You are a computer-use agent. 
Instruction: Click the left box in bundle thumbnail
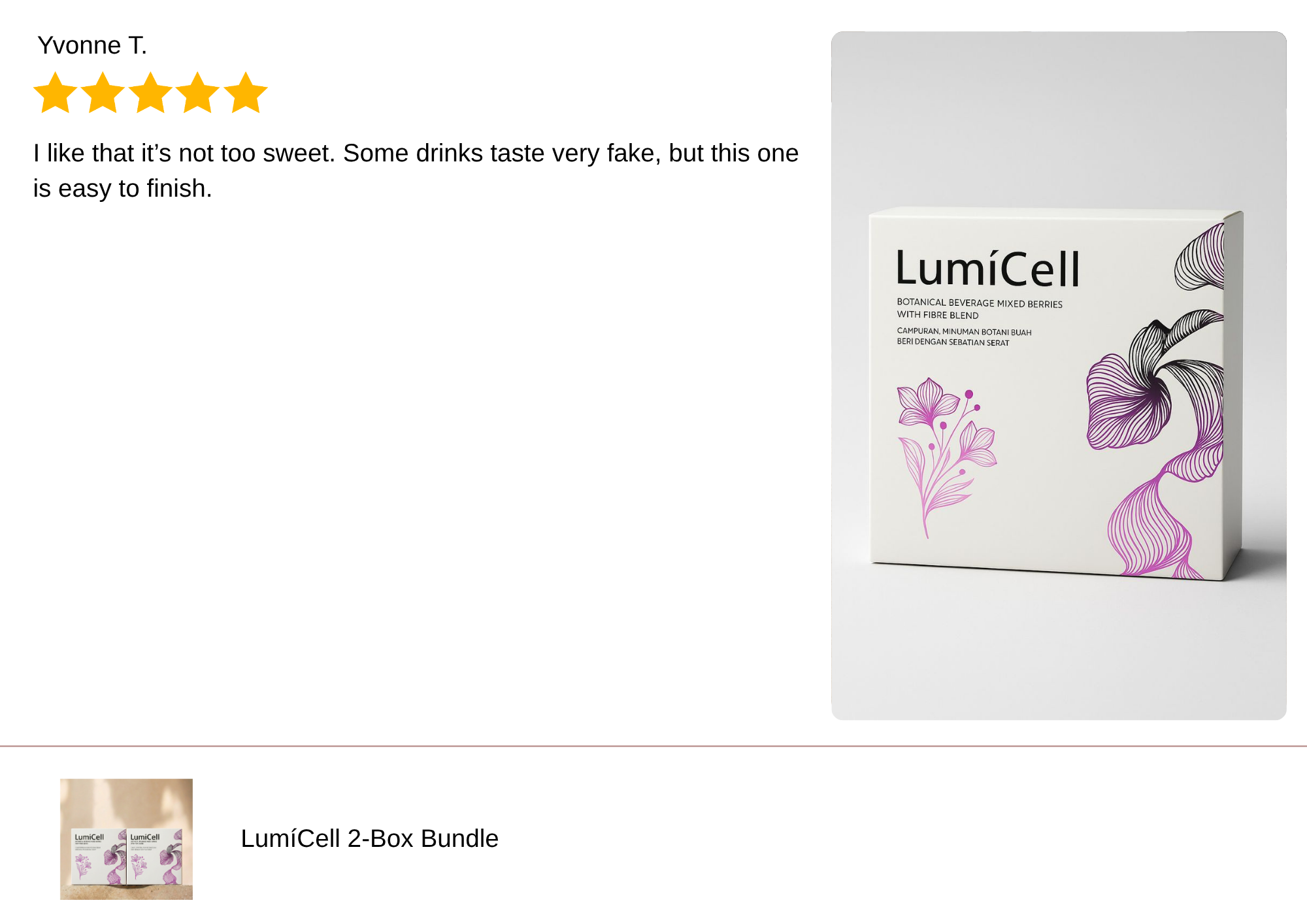pos(98,857)
